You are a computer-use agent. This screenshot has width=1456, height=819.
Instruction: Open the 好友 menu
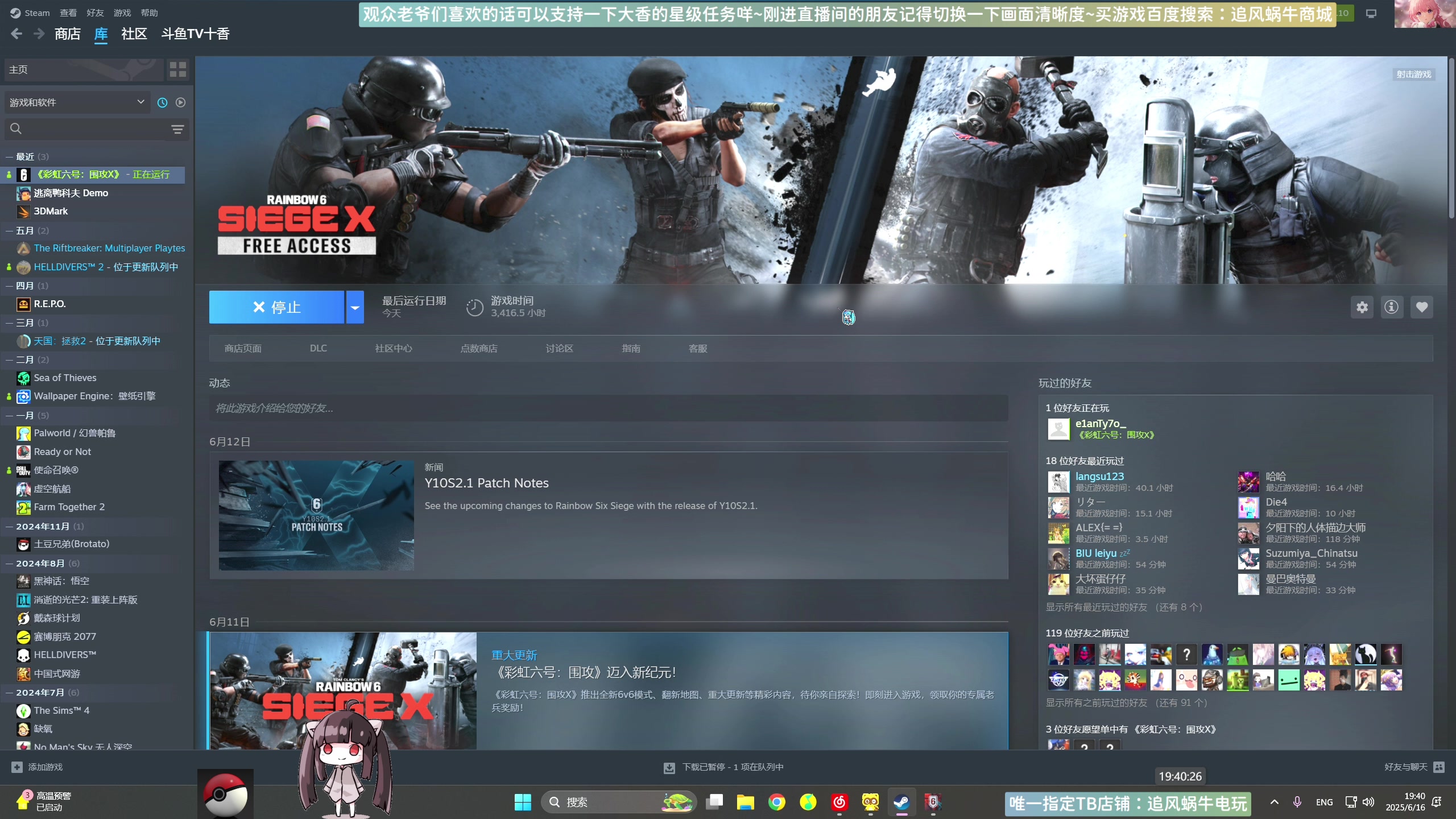click(x=95, y=13)
